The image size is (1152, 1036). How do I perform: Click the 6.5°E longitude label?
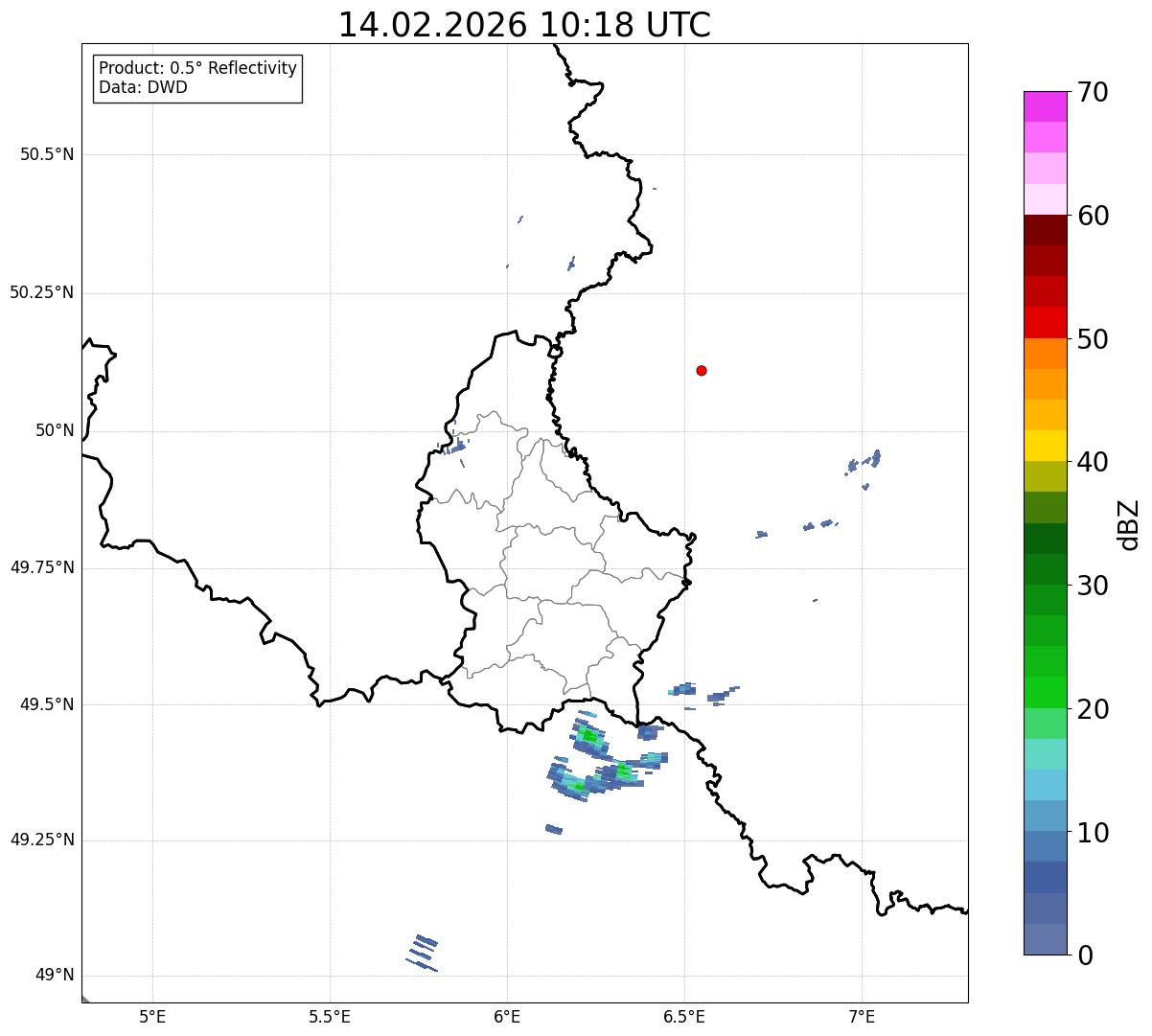[x=684, y=1016]
